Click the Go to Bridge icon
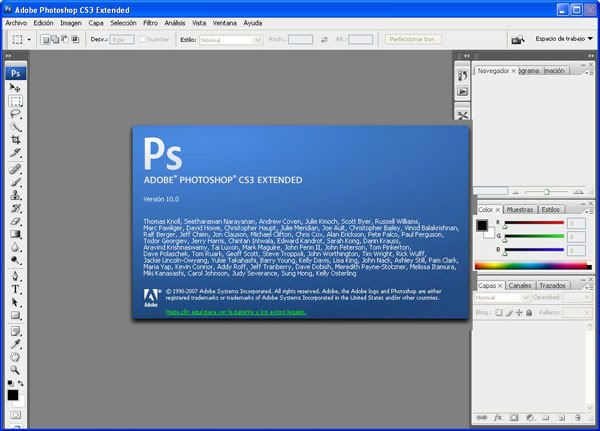 tap(518, 39)
